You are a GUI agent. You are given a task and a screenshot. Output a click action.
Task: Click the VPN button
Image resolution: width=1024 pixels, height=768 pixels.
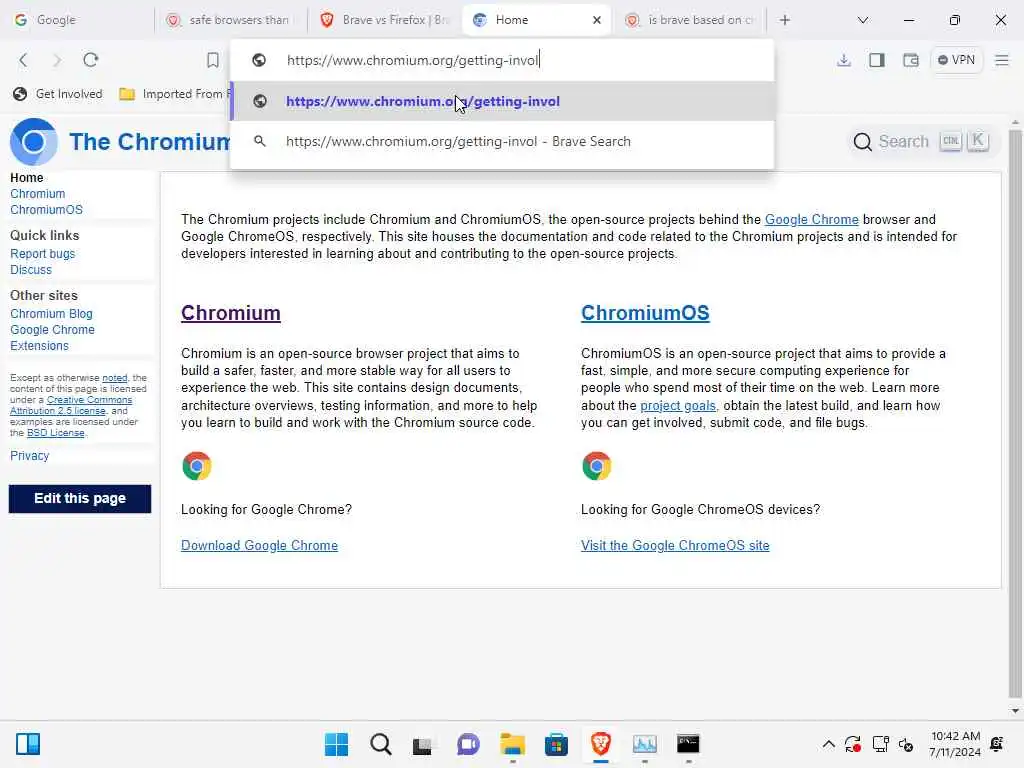coord(956,60)
